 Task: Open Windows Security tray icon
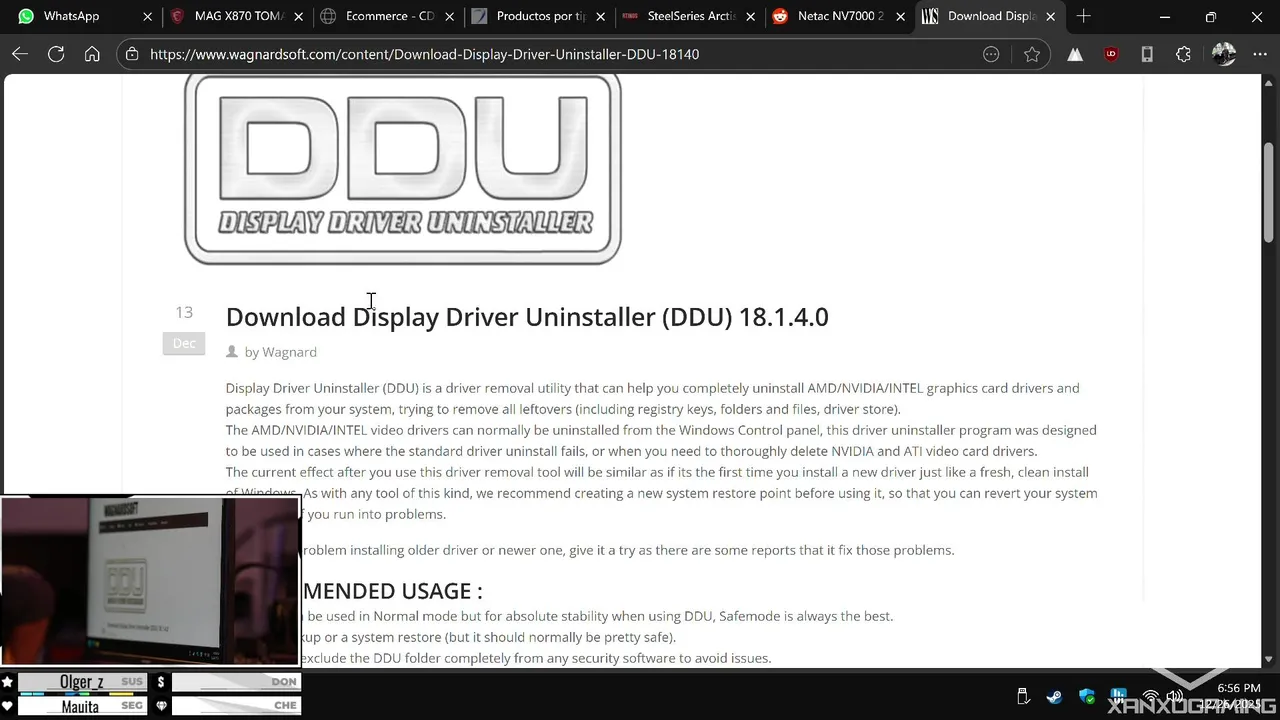pos(1087,697)
